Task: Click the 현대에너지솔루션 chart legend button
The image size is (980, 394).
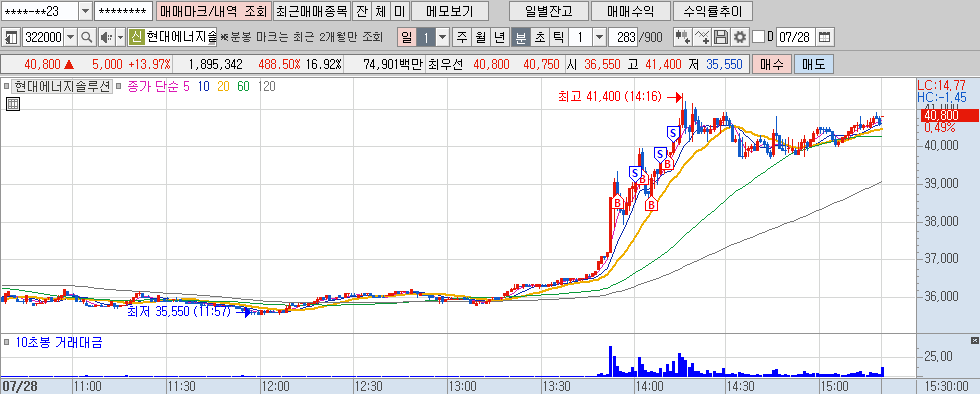Action: (x=62, y=86)
